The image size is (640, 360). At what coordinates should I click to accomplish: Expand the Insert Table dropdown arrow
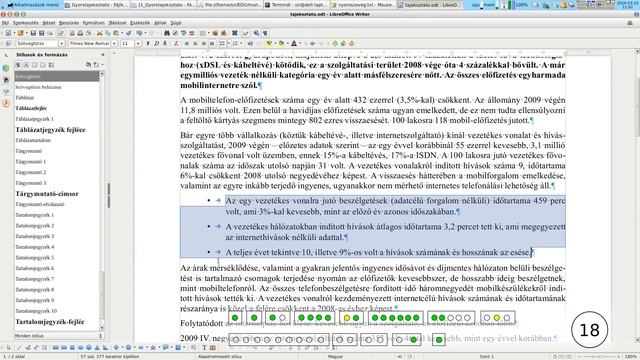pyautogui.click(x=209, y=33)
